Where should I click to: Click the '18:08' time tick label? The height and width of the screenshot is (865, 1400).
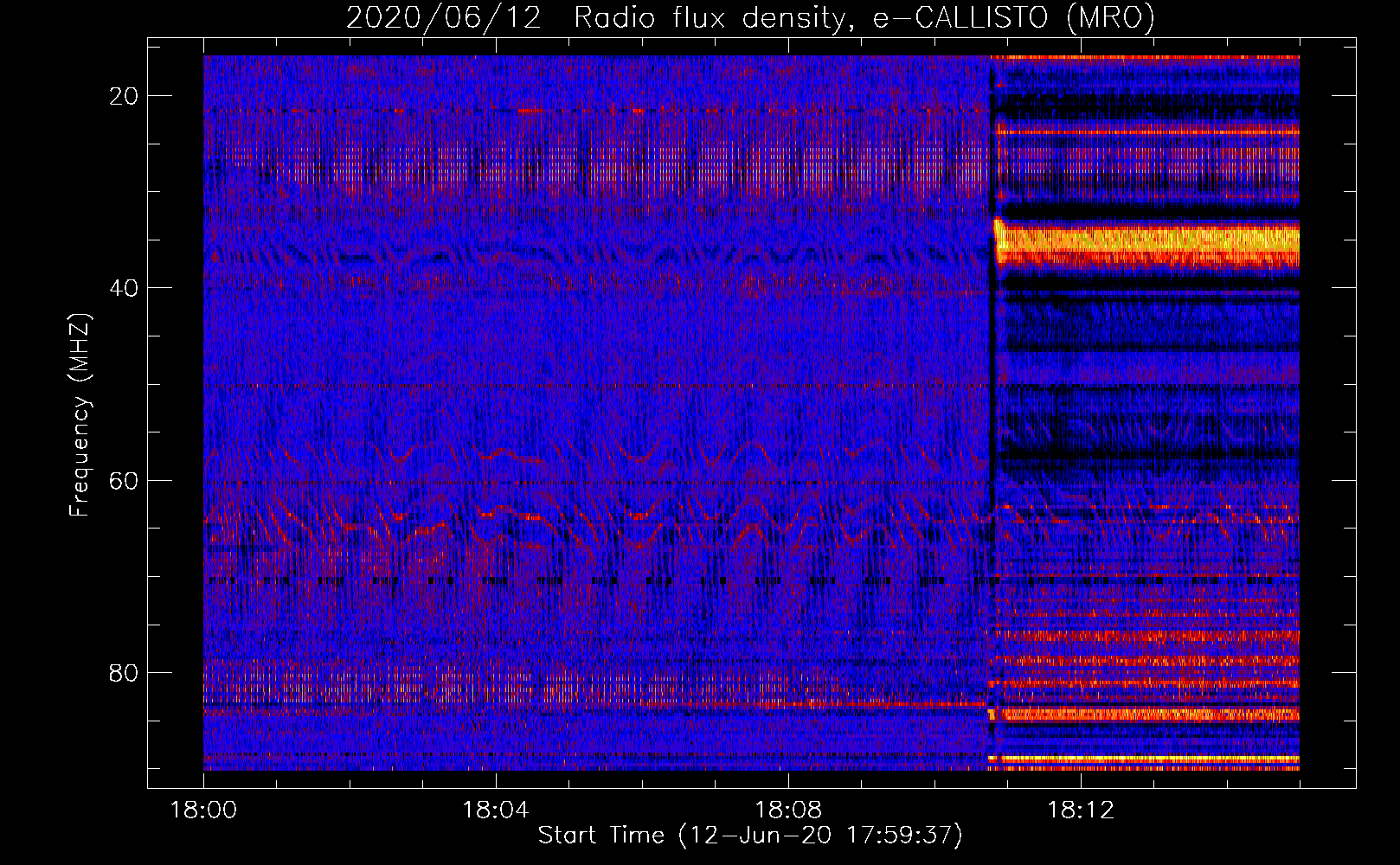(787, 811)
